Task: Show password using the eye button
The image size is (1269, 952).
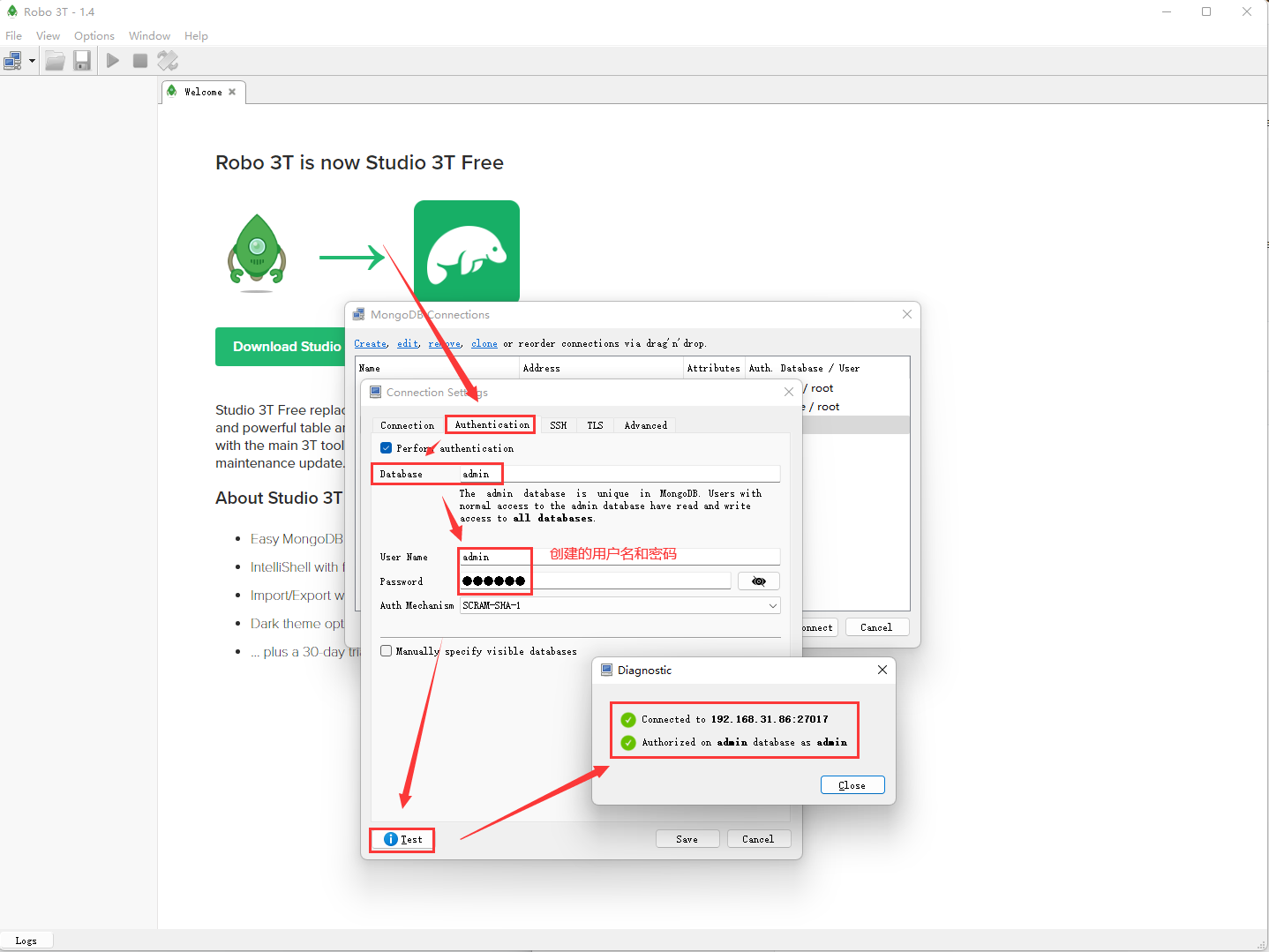Action: click(758, 581)
